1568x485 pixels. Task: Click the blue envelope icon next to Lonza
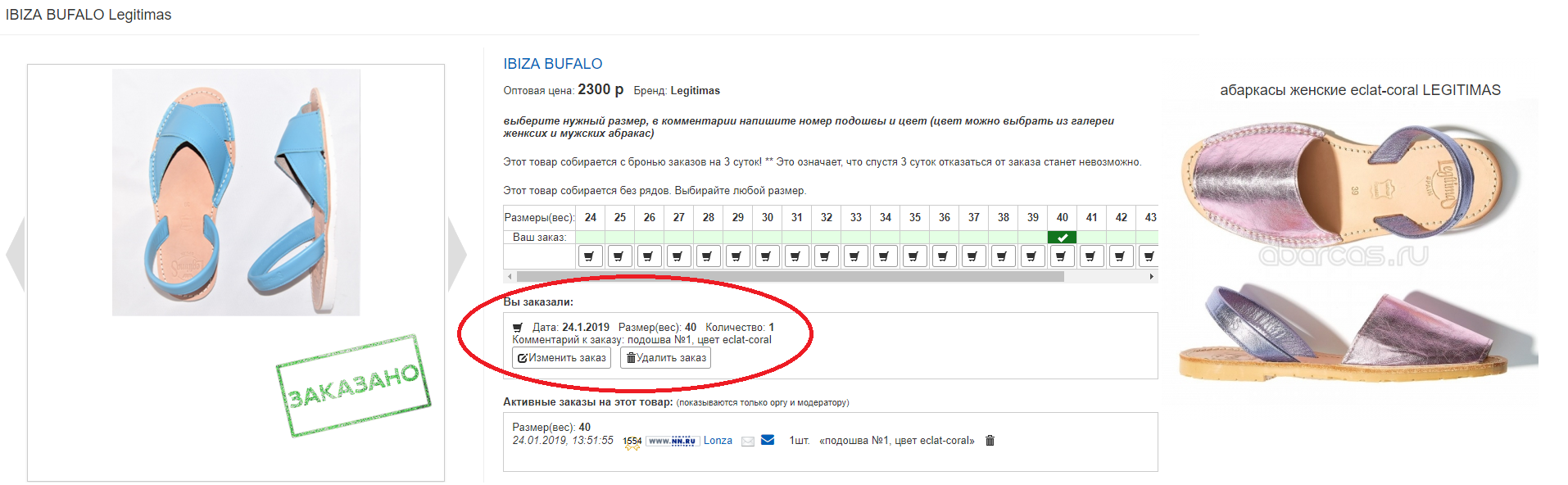click(x=768, y=440)
